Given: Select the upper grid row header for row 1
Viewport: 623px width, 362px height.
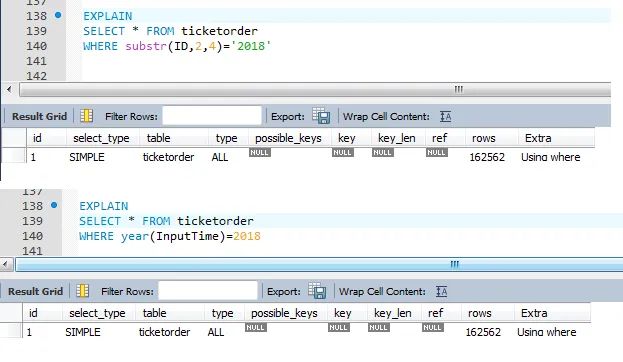Looking at the screenshot, I should pyautogui.click(x=14, y=157).
